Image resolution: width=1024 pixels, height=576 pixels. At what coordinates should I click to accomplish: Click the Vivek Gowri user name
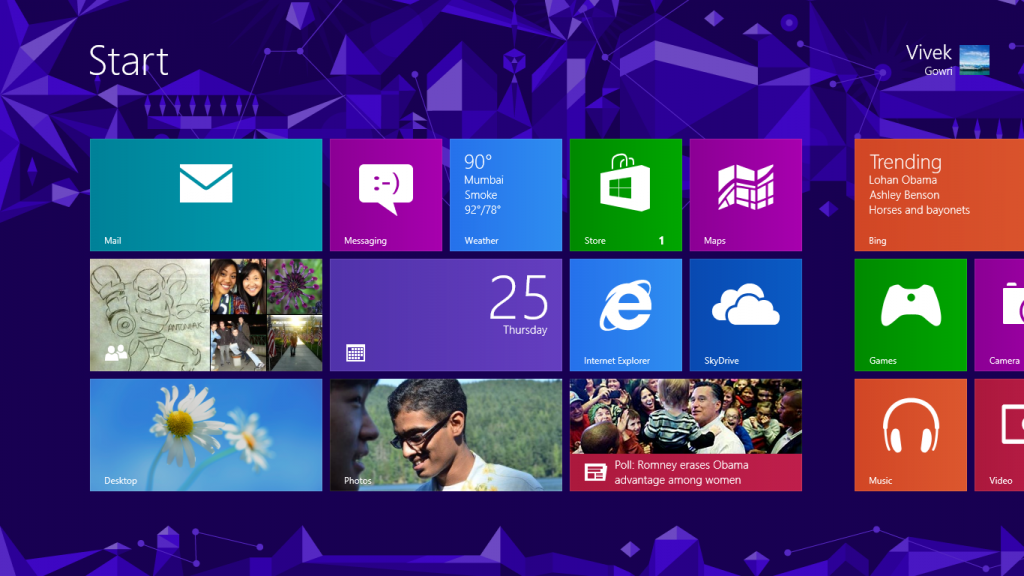(x=929, y=60)
